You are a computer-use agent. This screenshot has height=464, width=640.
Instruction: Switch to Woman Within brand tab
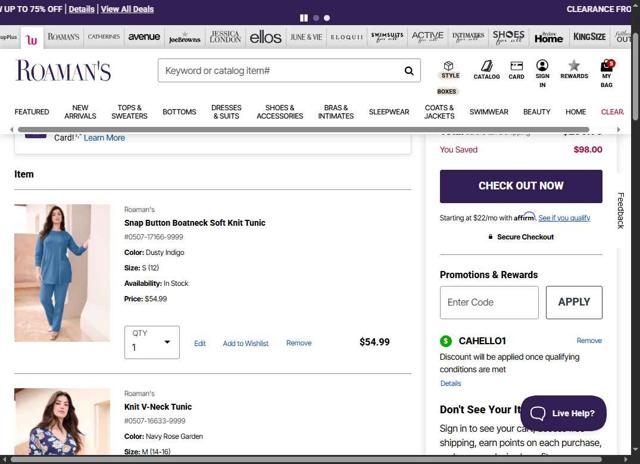(x=32, y=38)
